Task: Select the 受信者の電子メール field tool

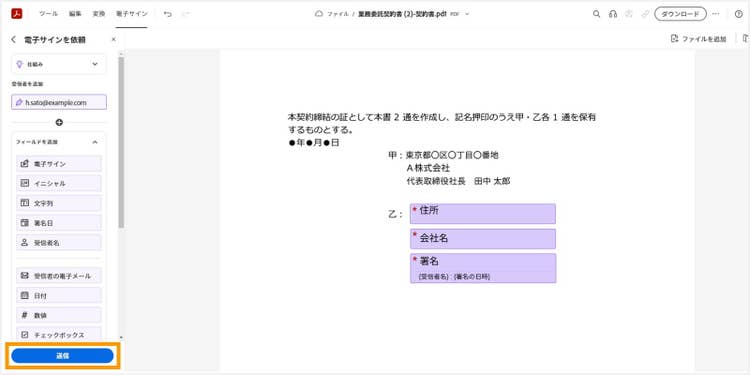Action: [59, 276]
